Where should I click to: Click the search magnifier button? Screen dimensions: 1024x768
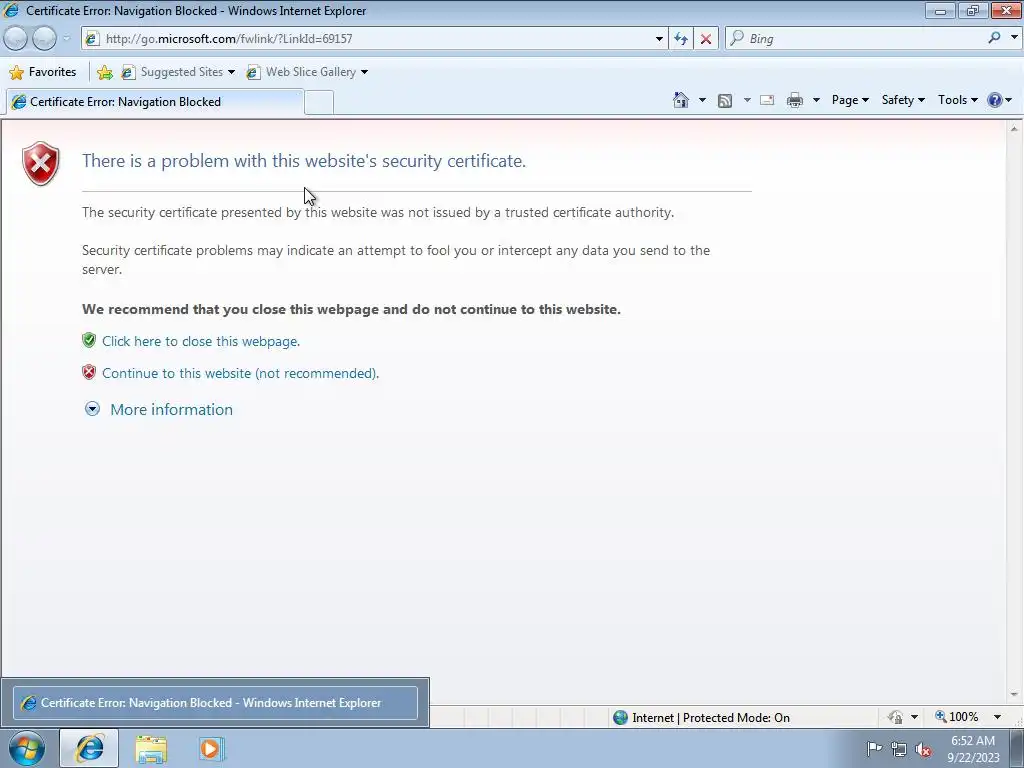tap(994, 38)
